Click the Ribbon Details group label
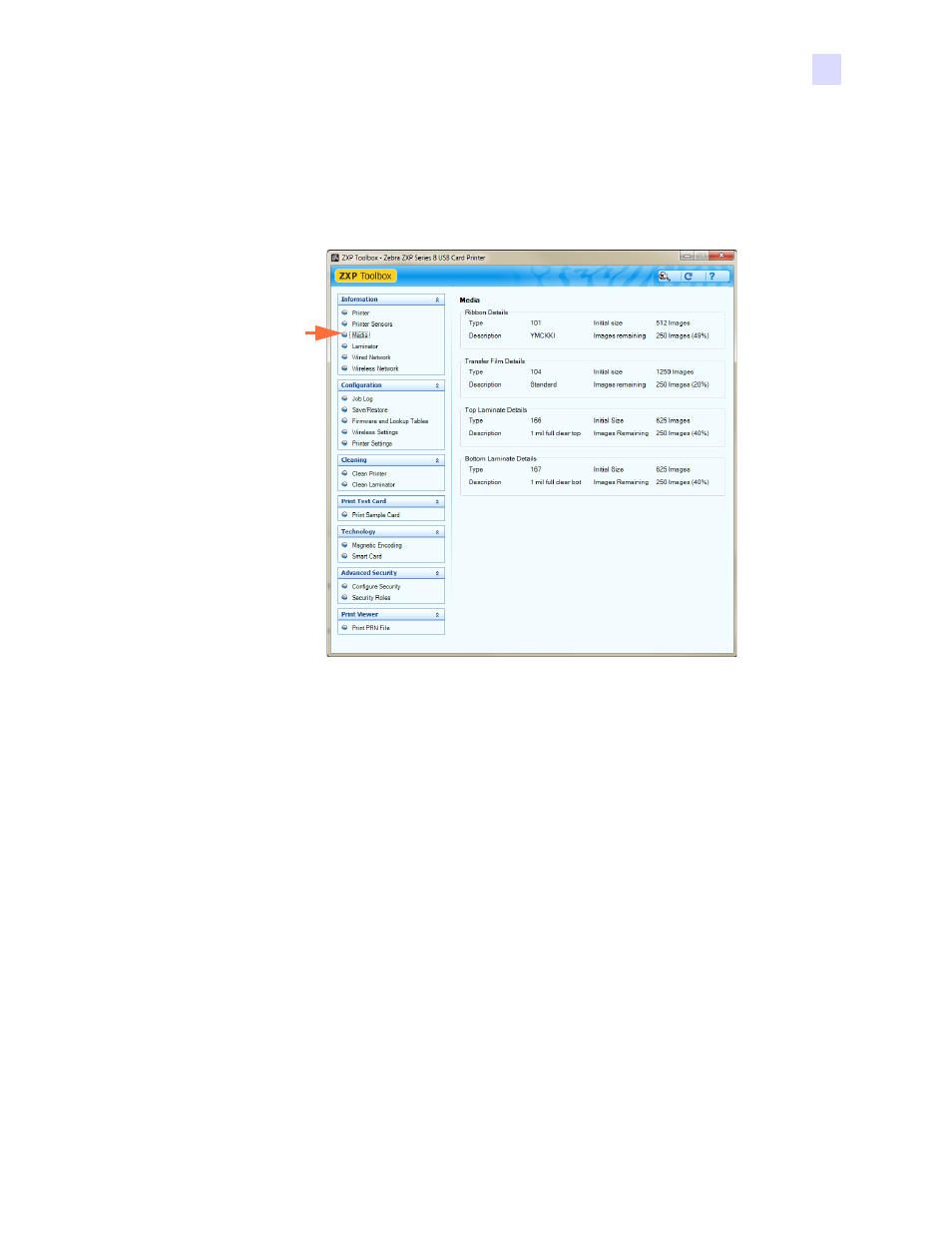Viewport: 952px width, 1233px height. click(486, 312)
